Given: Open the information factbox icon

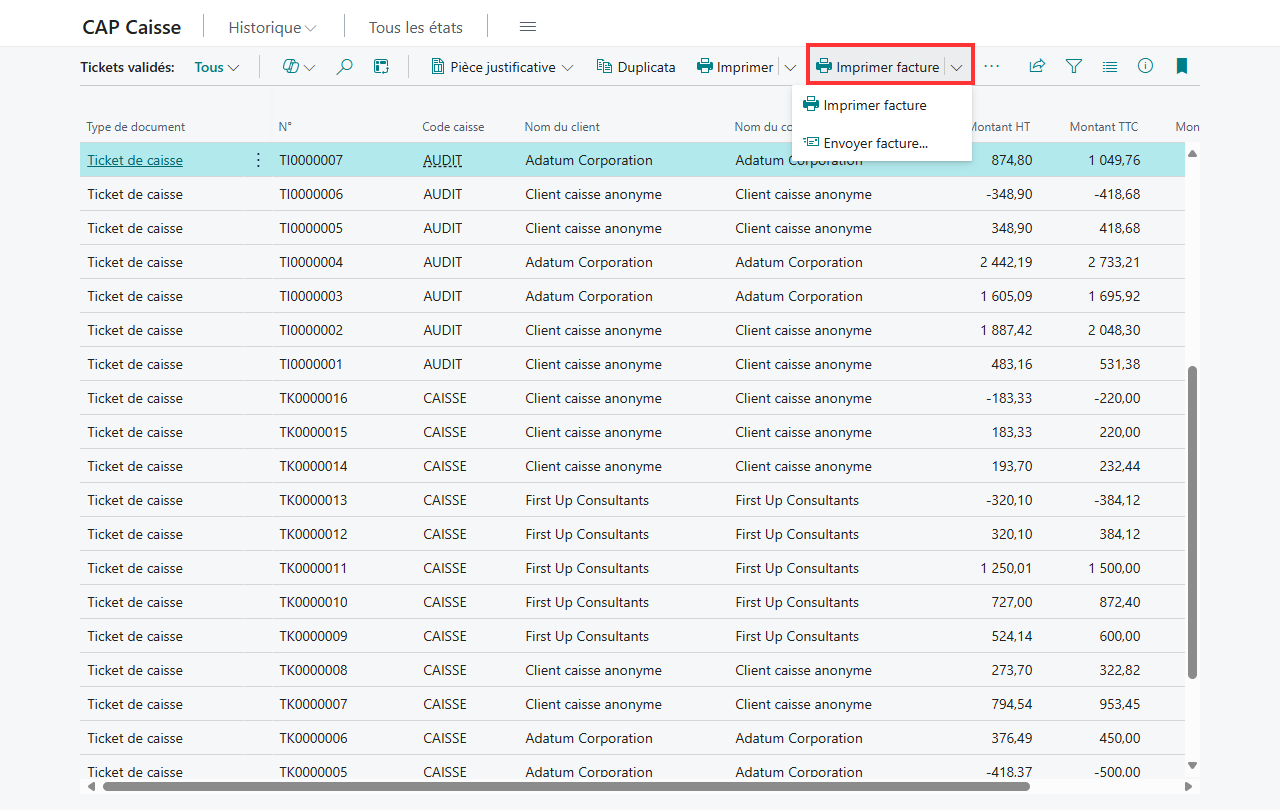Looking at the screenshot, I should 1146,67.
